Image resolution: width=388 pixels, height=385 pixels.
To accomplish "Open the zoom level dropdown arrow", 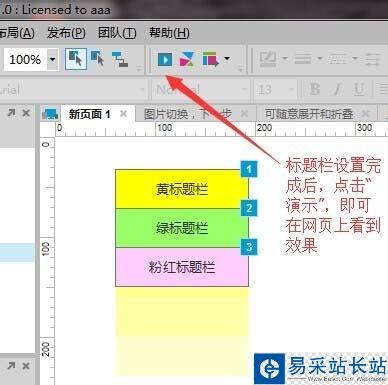I will 52,60.
